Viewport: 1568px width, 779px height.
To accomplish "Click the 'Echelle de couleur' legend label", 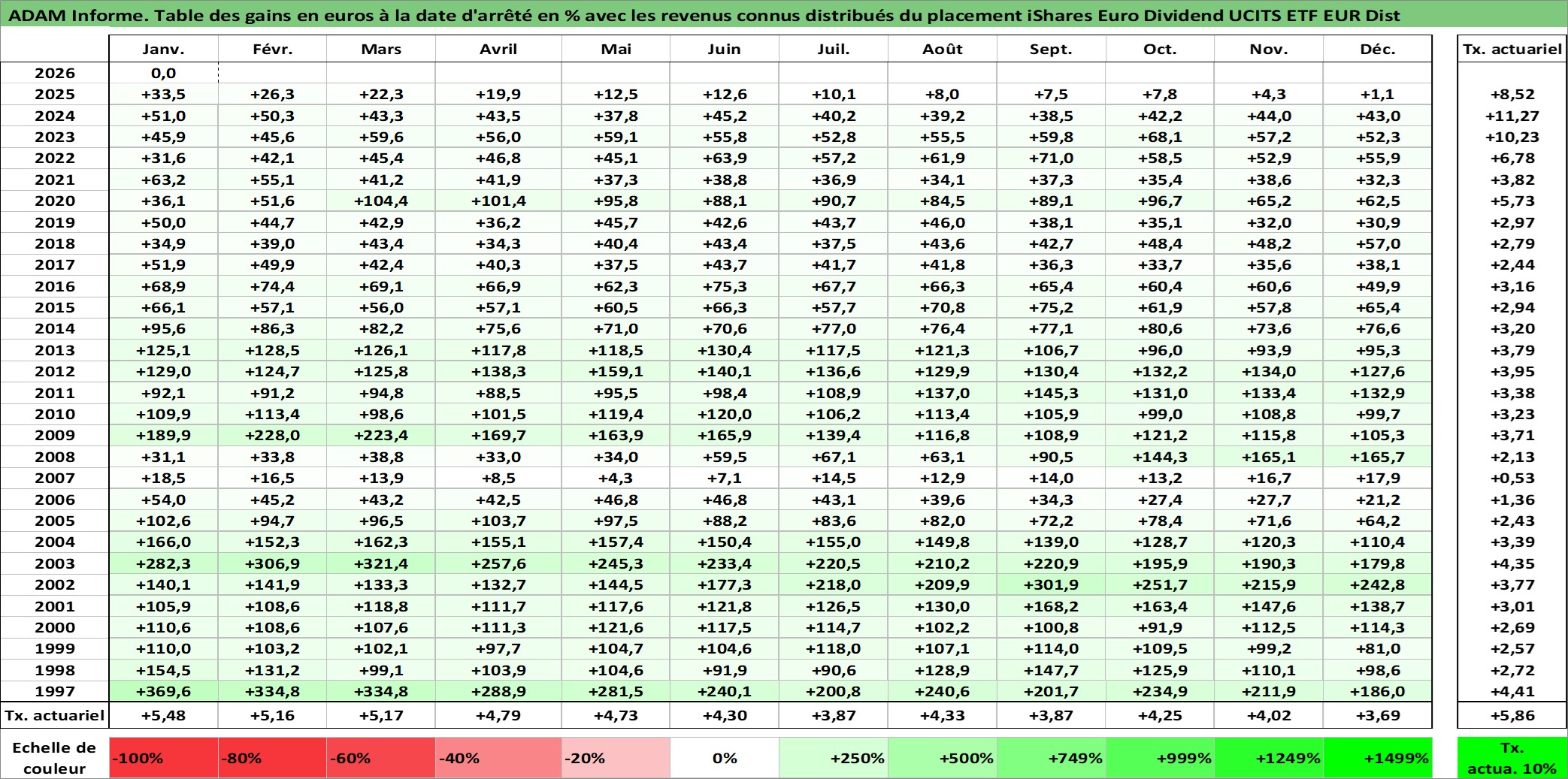I will [x=55, y=758].
